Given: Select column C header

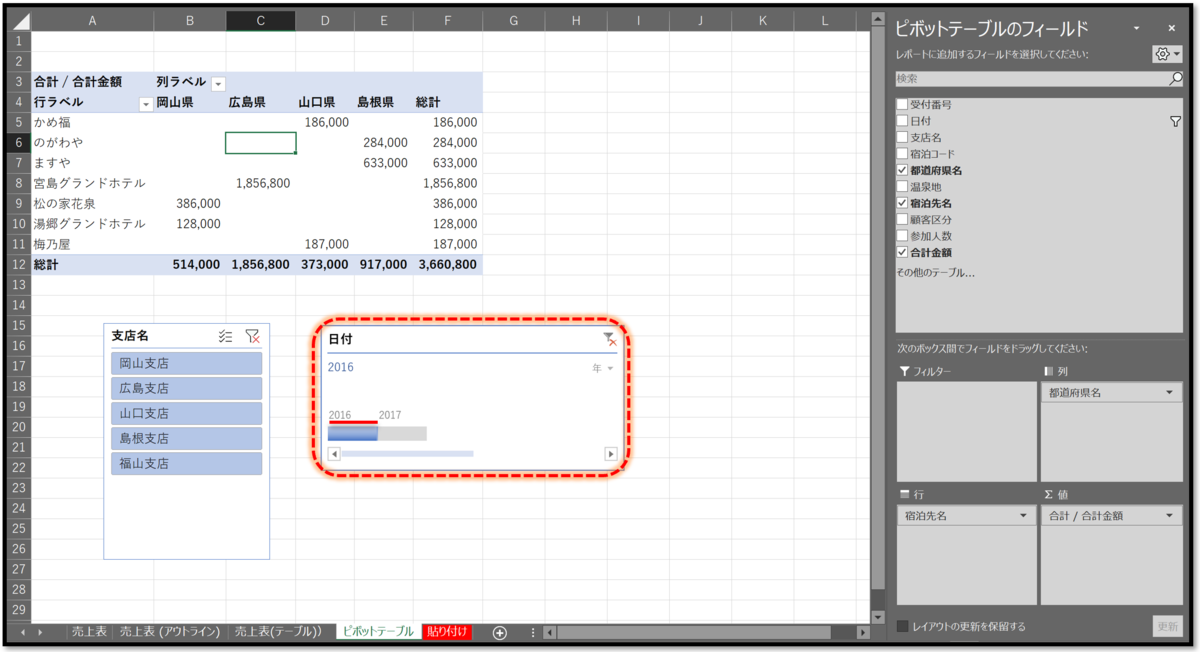Looking at the screenshot, I should click(260, 21).
